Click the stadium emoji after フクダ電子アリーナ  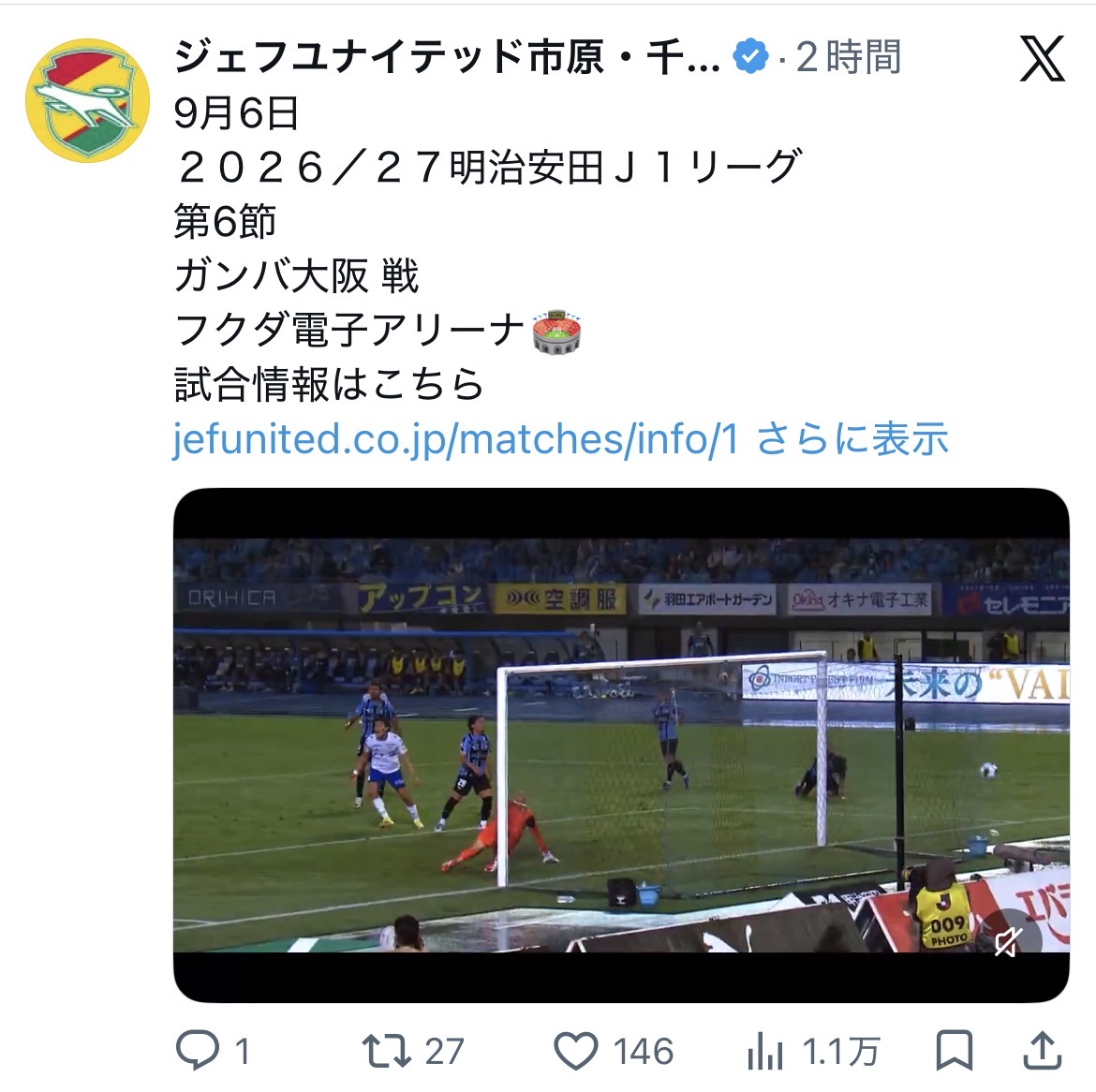[557, 332]
